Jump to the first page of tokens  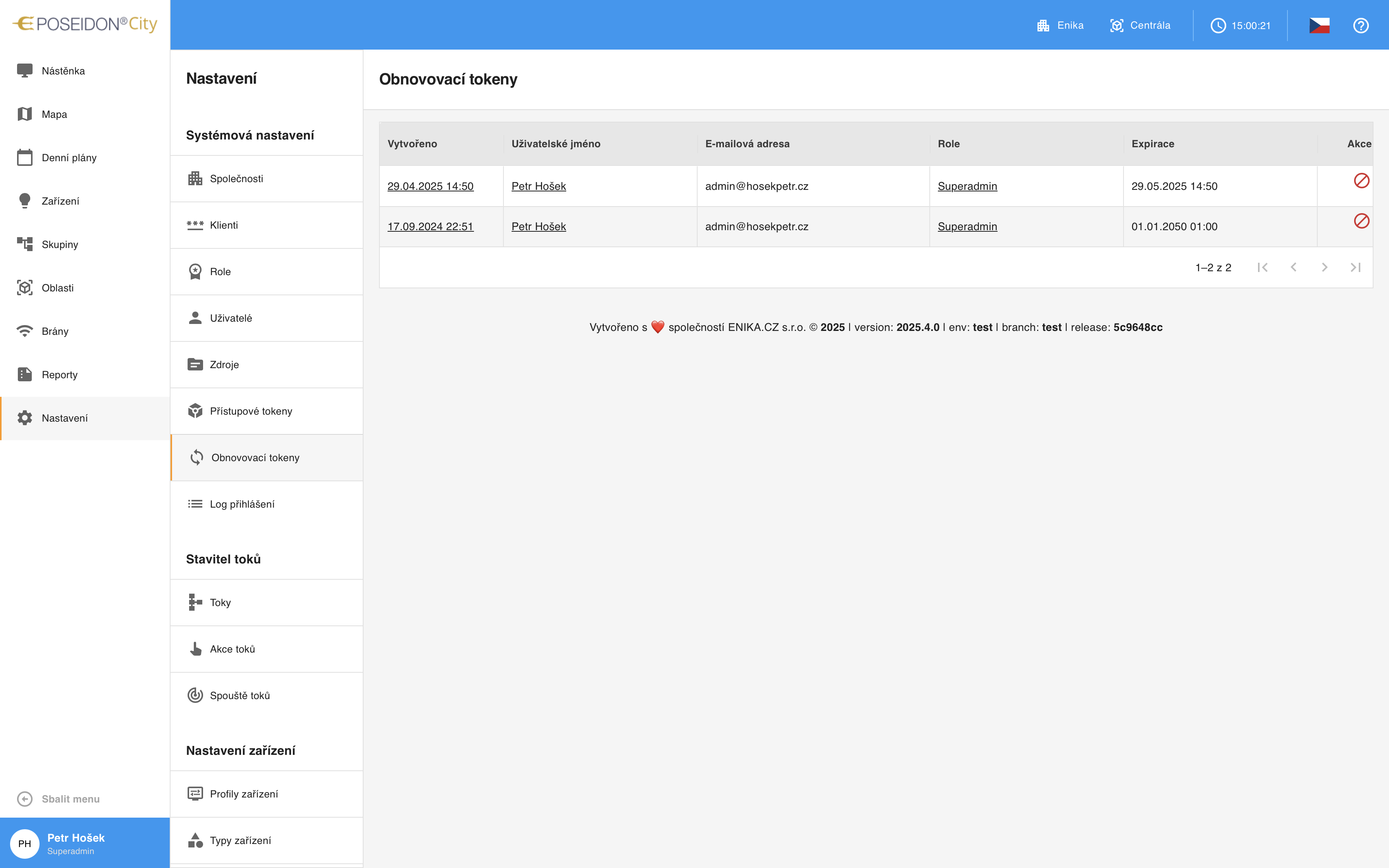(1263, 267)
